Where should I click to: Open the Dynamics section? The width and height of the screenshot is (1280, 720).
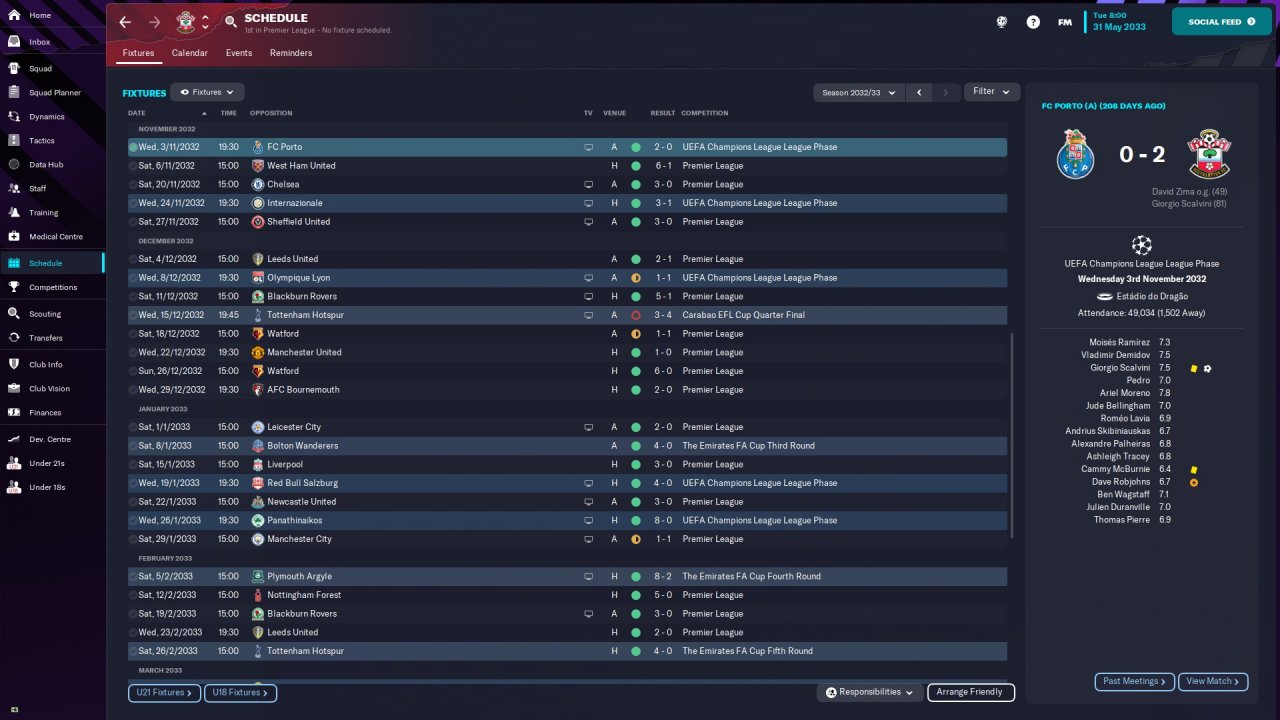pos(46,117)
